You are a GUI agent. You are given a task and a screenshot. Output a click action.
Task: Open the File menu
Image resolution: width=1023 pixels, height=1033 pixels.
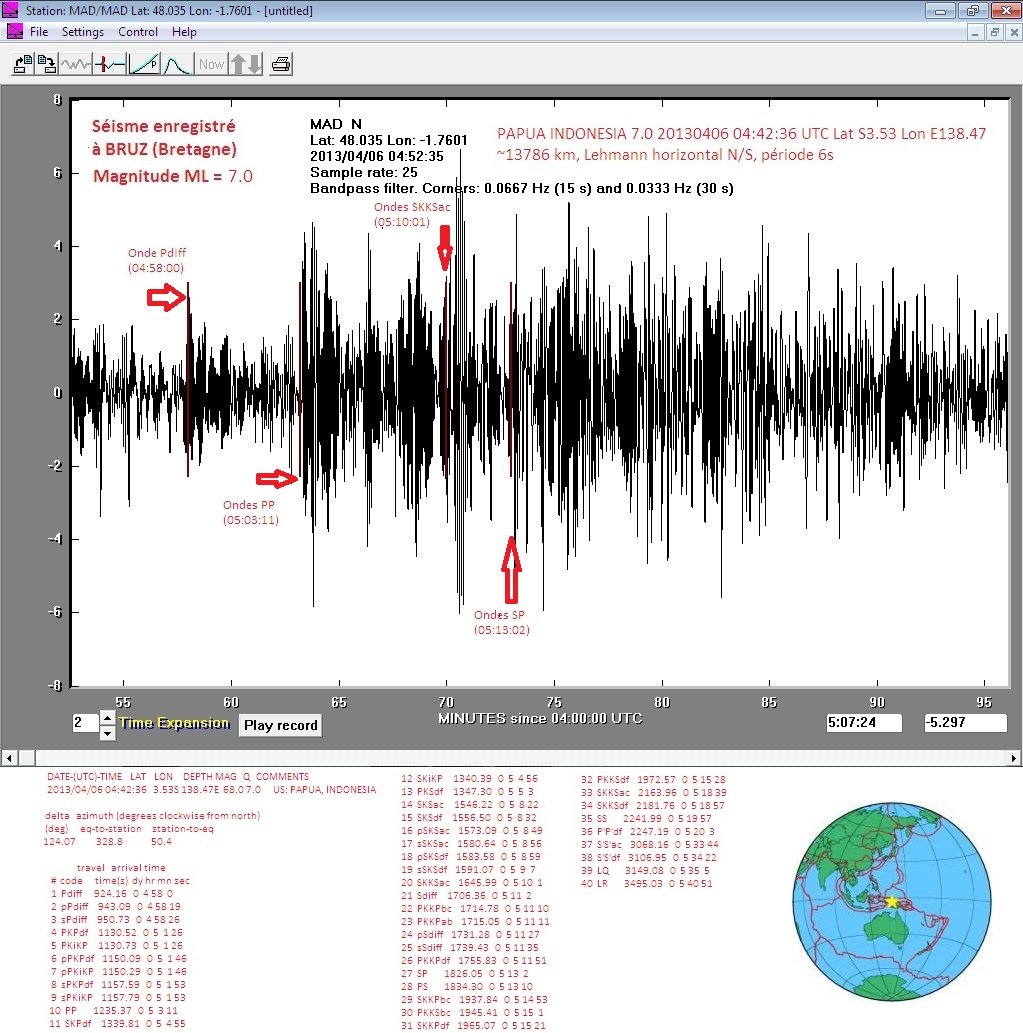tap(39, 32)
